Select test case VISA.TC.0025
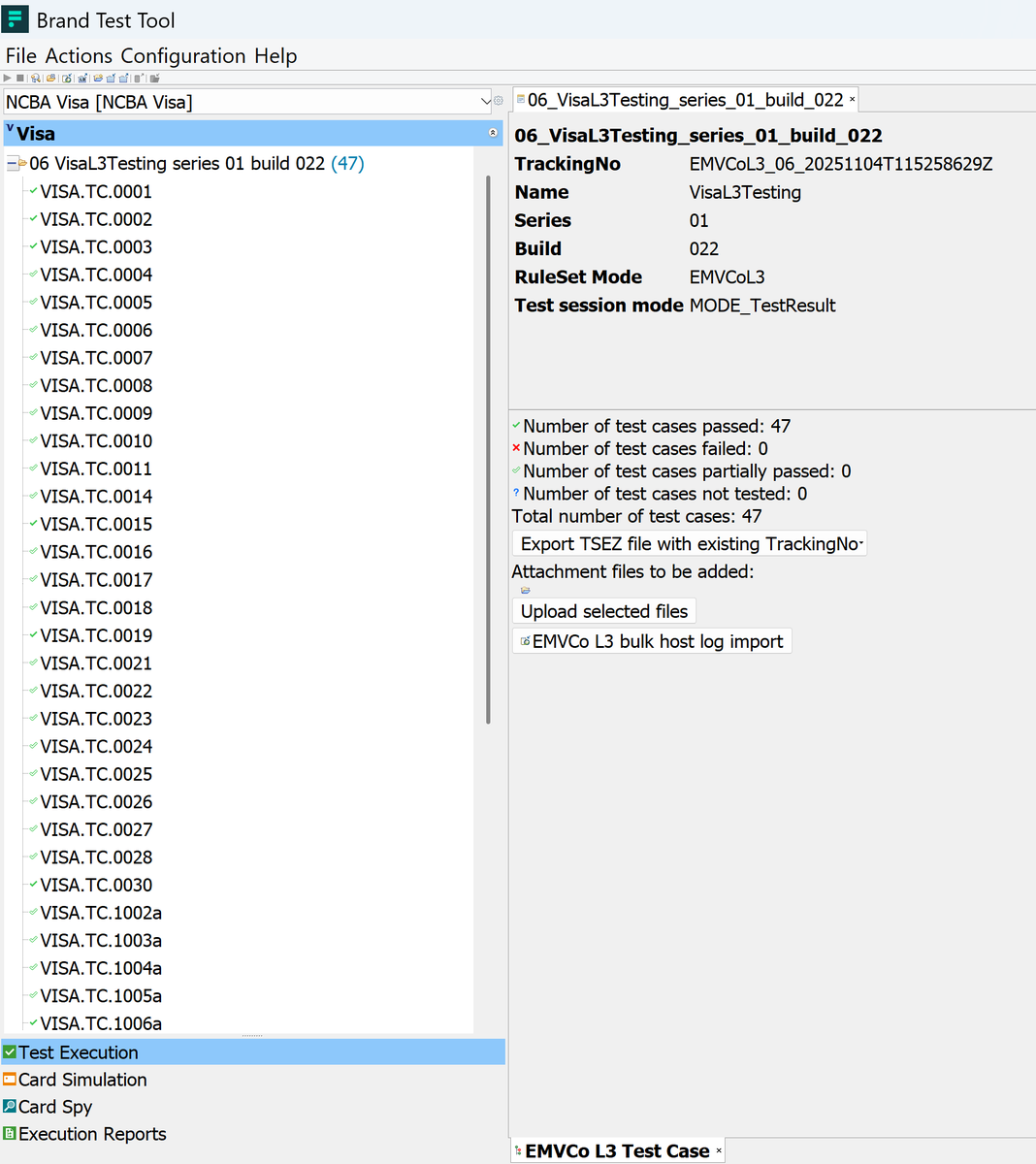This screenshot has width=1036, height=1164. point(96,774)
